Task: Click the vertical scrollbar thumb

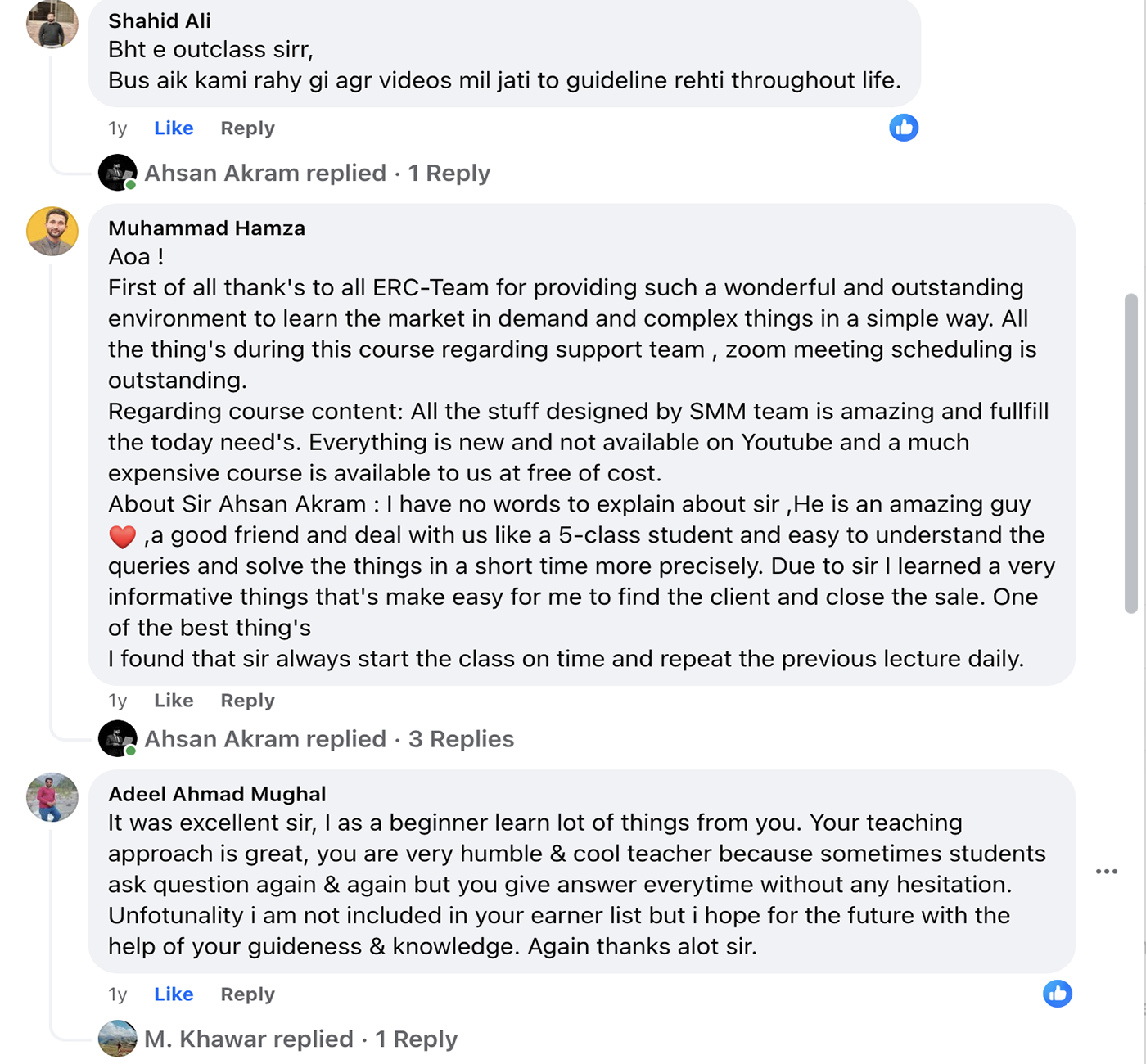Action: [1131, 453]
